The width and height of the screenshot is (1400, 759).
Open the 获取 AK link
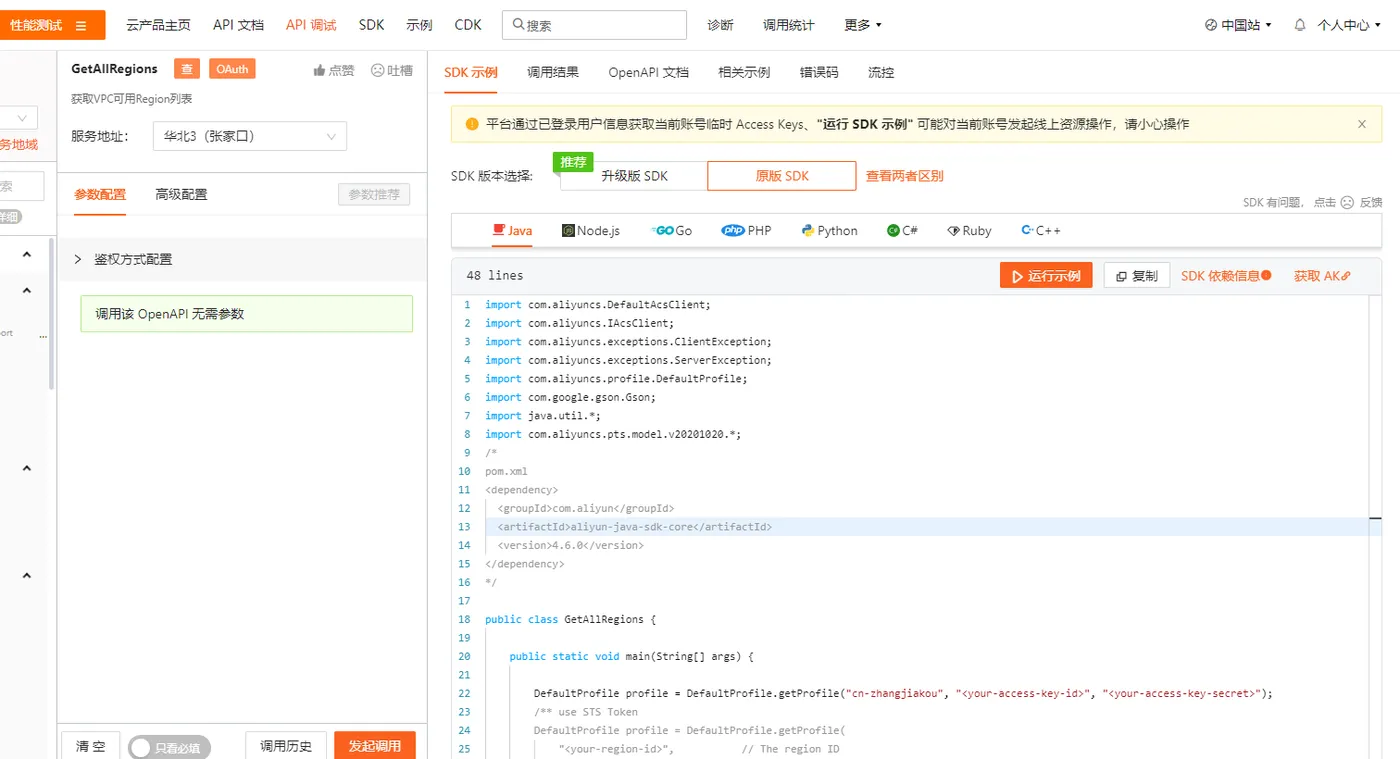pos(1322,276)
